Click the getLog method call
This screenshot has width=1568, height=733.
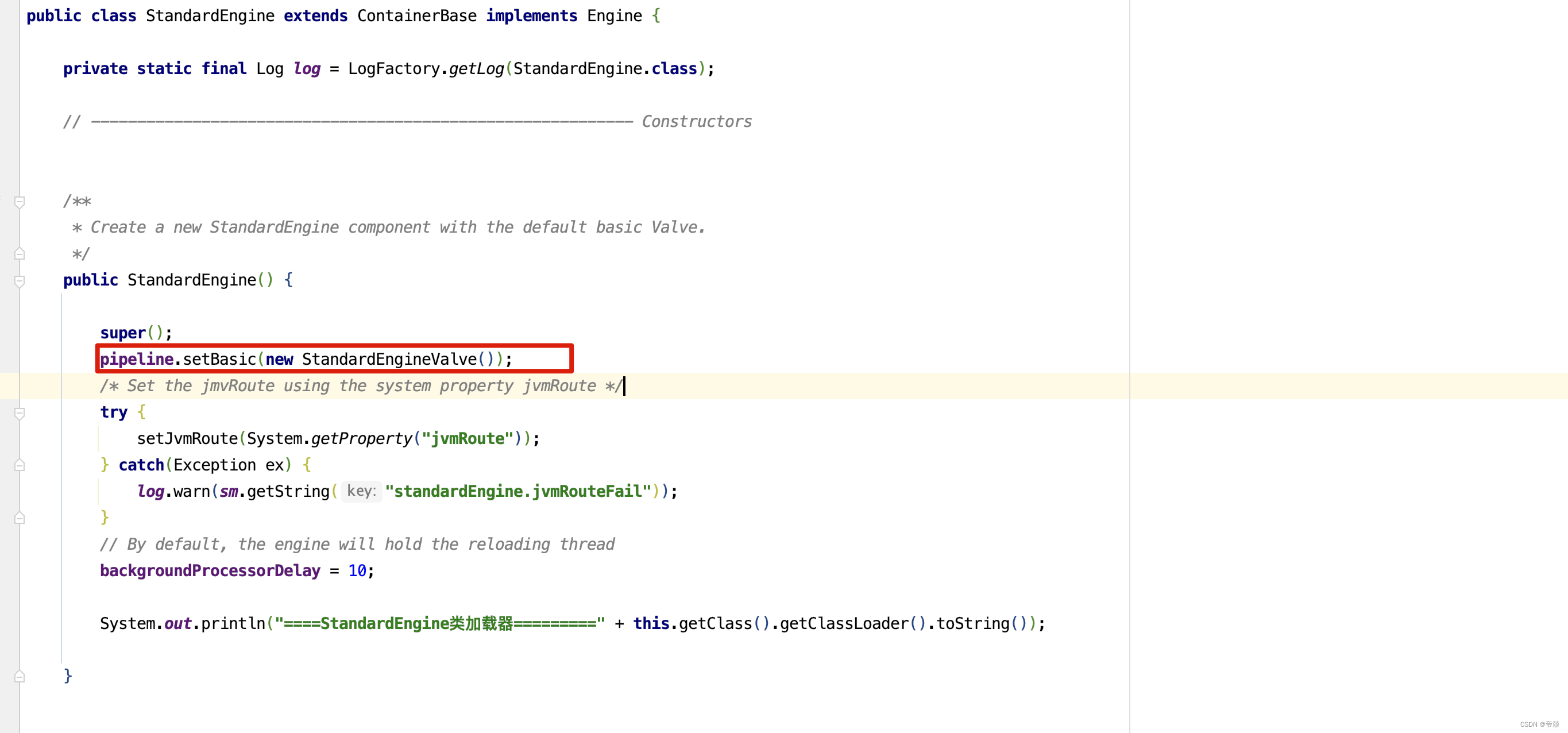(x=476, y=69)
